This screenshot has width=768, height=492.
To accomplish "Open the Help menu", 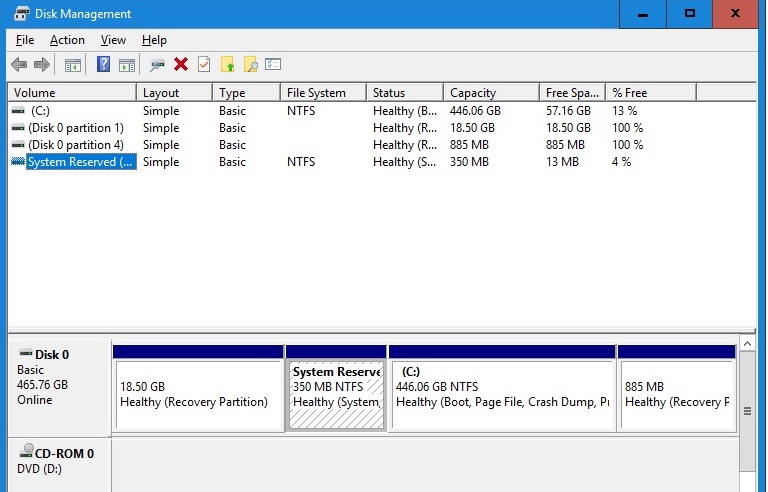I will click(x=154, y=40).
